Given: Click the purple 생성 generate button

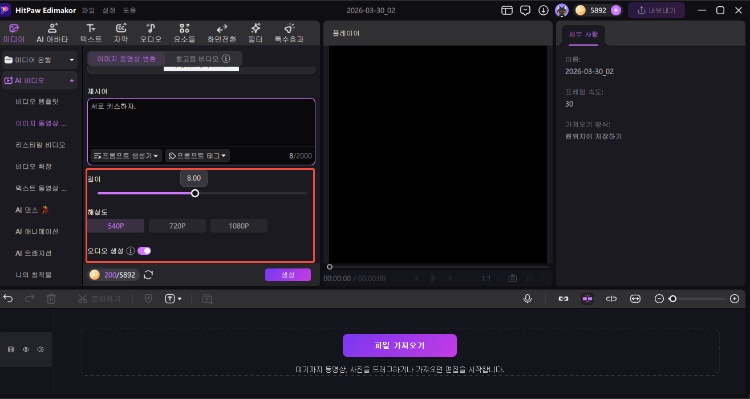Looking at the screenshot, I should [x=288, y=275].
